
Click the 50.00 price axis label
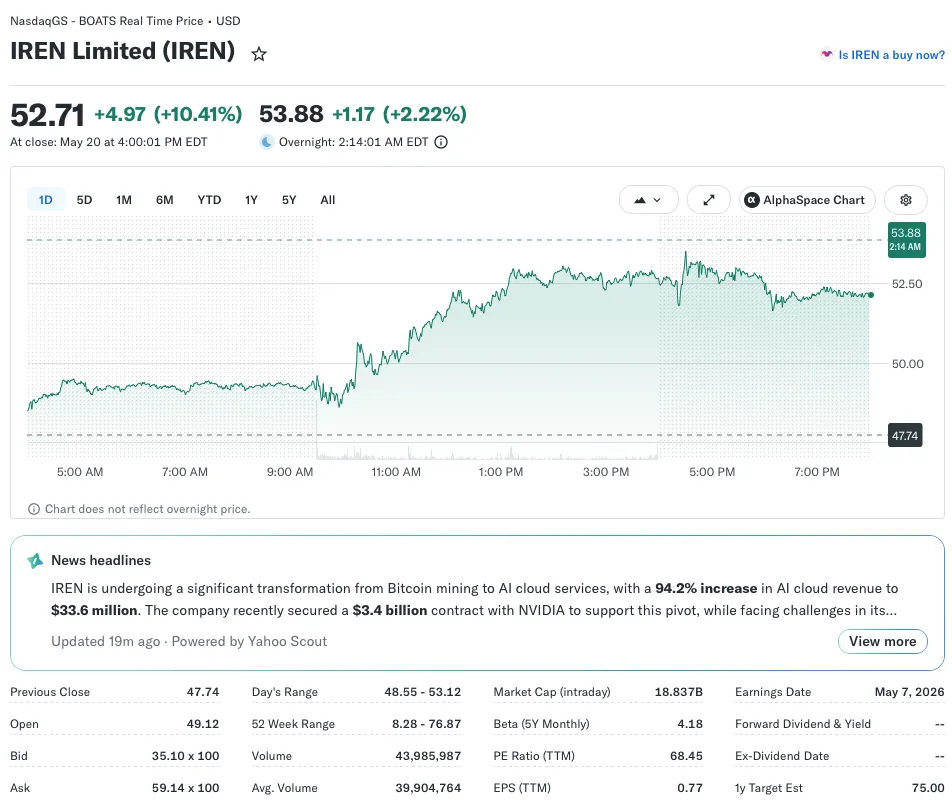pos(908,364)
